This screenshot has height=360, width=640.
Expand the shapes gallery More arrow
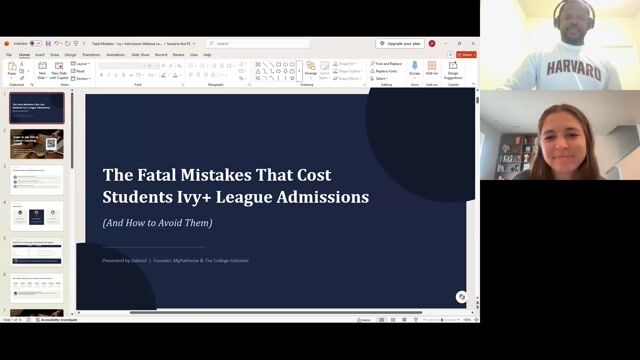point(299,71)
